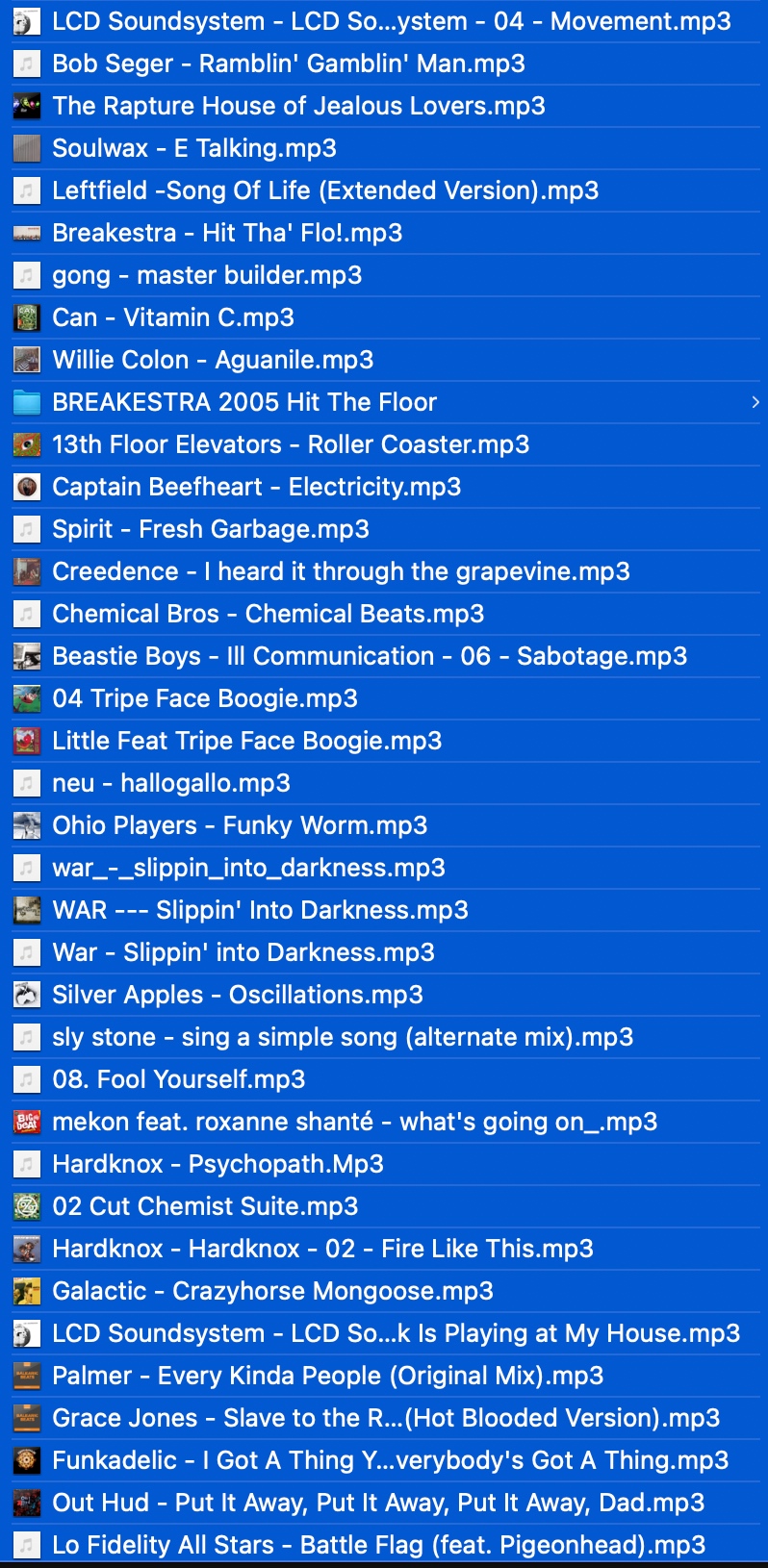Select Bob Seger - Ramblin' Gamblin' Man.mp3
This screenshot has width=768, height=1568.
click(289, 63)
